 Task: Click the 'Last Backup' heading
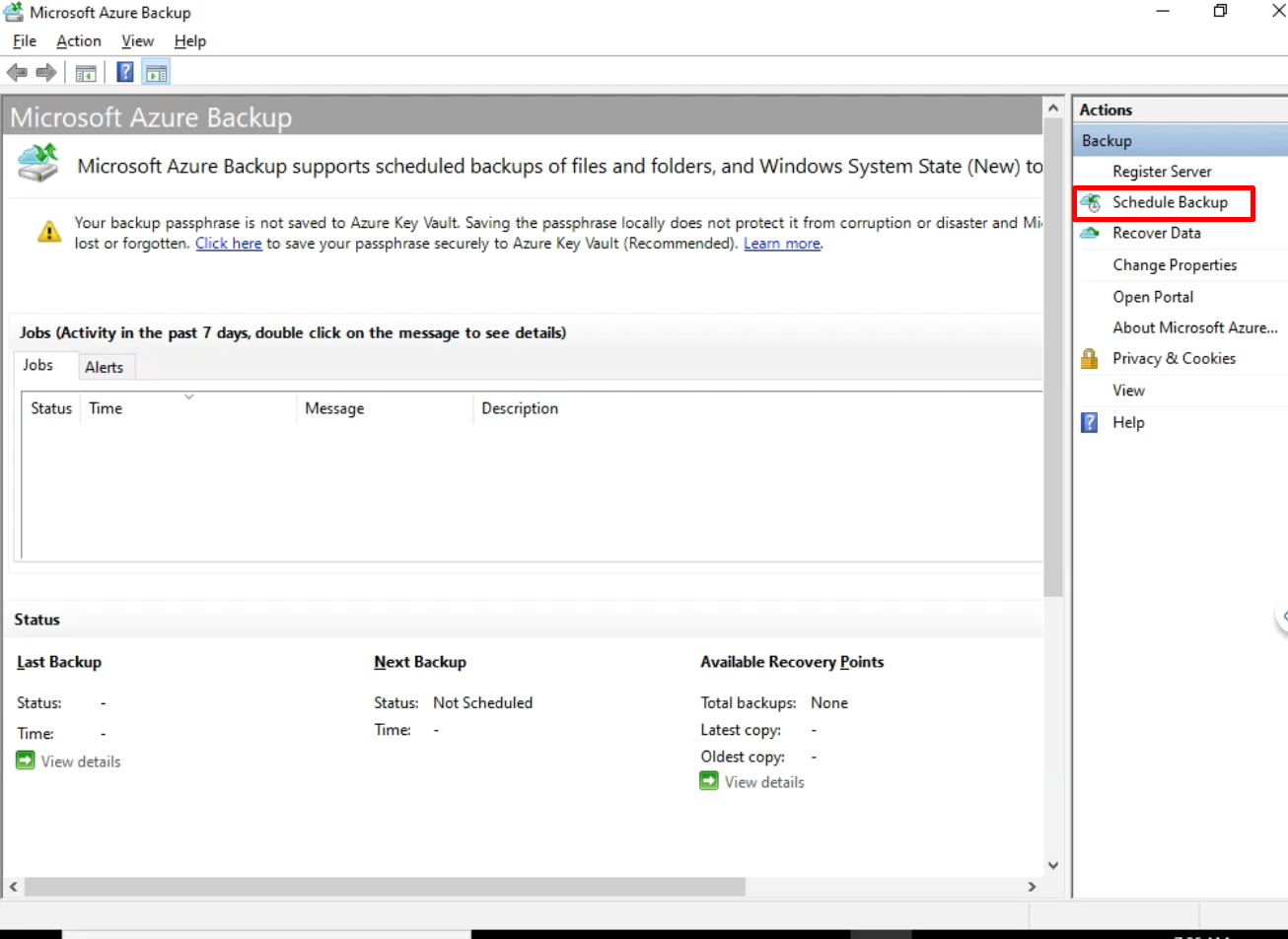click(x=59, y=662)
